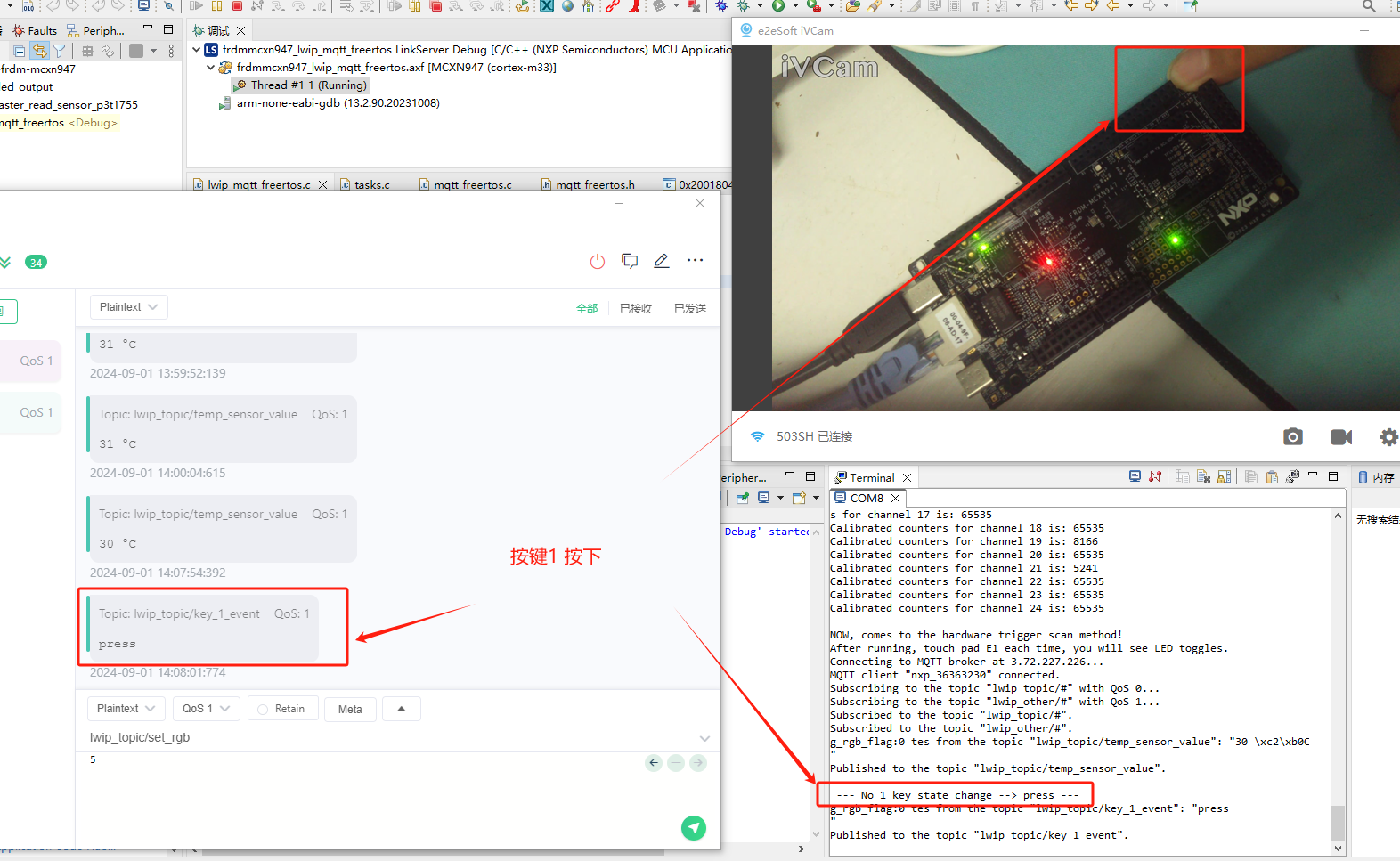The height and width of the screenshot is (861, 1400).
Task: Click the 34 unread badge
Action: 36,262
